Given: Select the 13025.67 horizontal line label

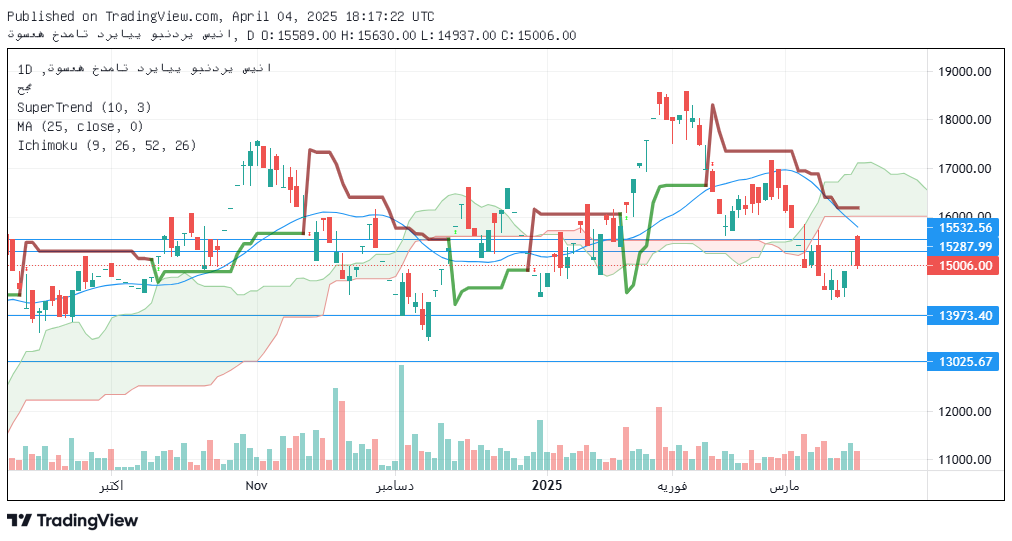Looking at the screenshot, I should 963,362.
